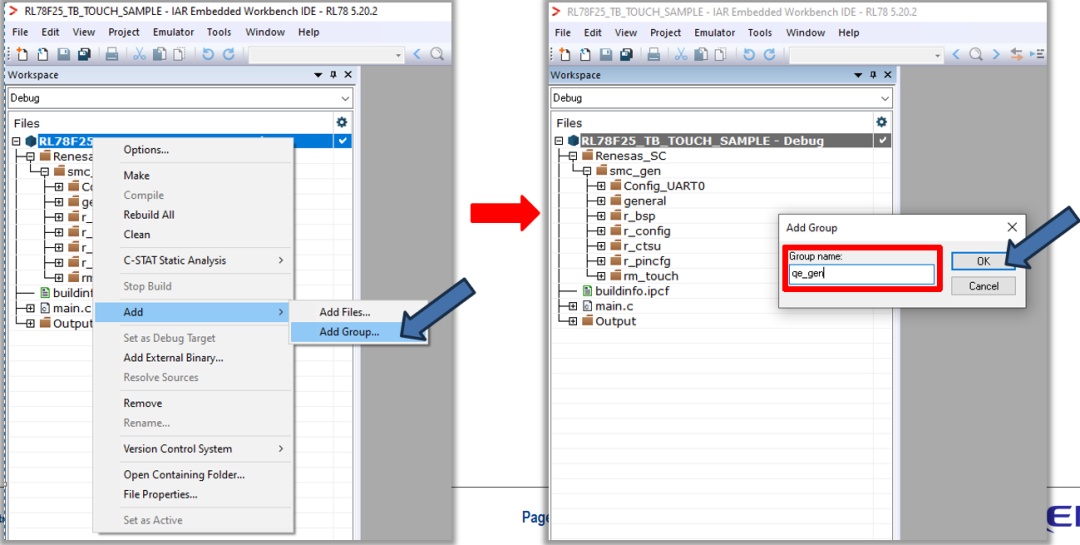Click the Print icon in left window toolbar
Screen dimensions: 1080x545
coord(112,54)
